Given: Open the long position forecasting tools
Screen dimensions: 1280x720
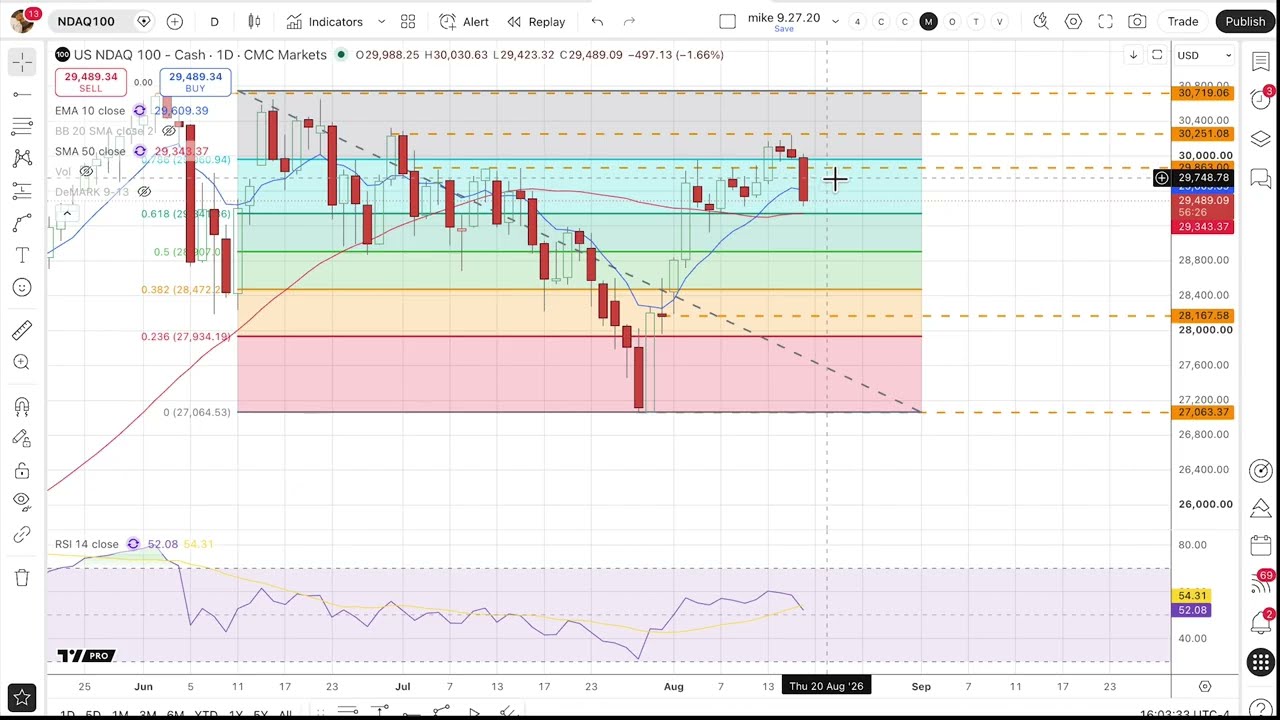Looking at the screenshot, I should [x=22, y=190].
